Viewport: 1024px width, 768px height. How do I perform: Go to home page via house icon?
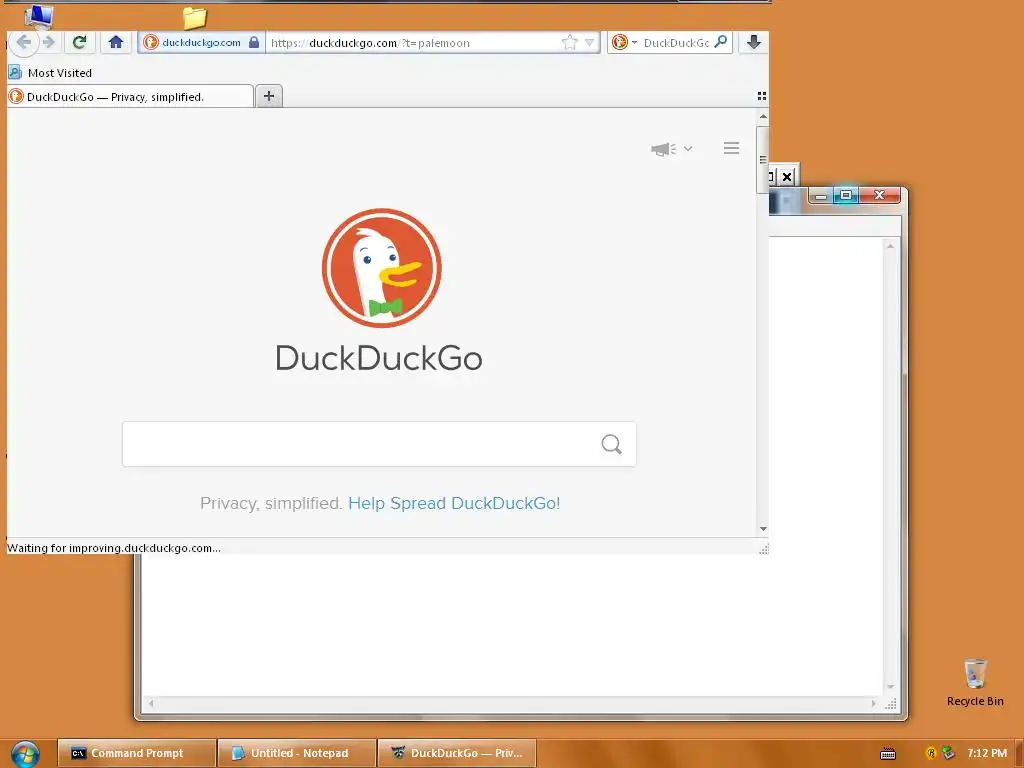pos(116,42)
